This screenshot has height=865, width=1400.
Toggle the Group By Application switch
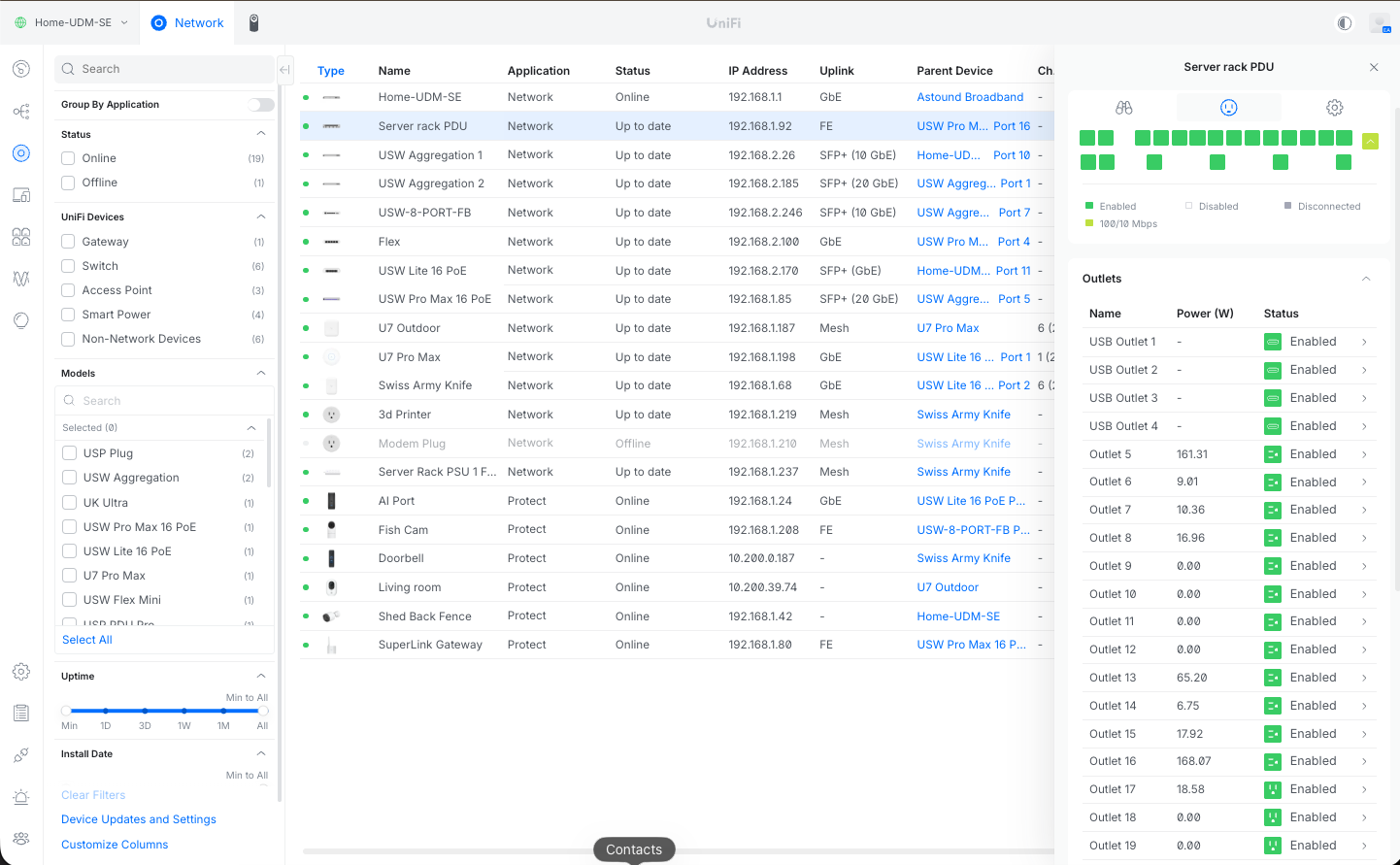(260, 105)
